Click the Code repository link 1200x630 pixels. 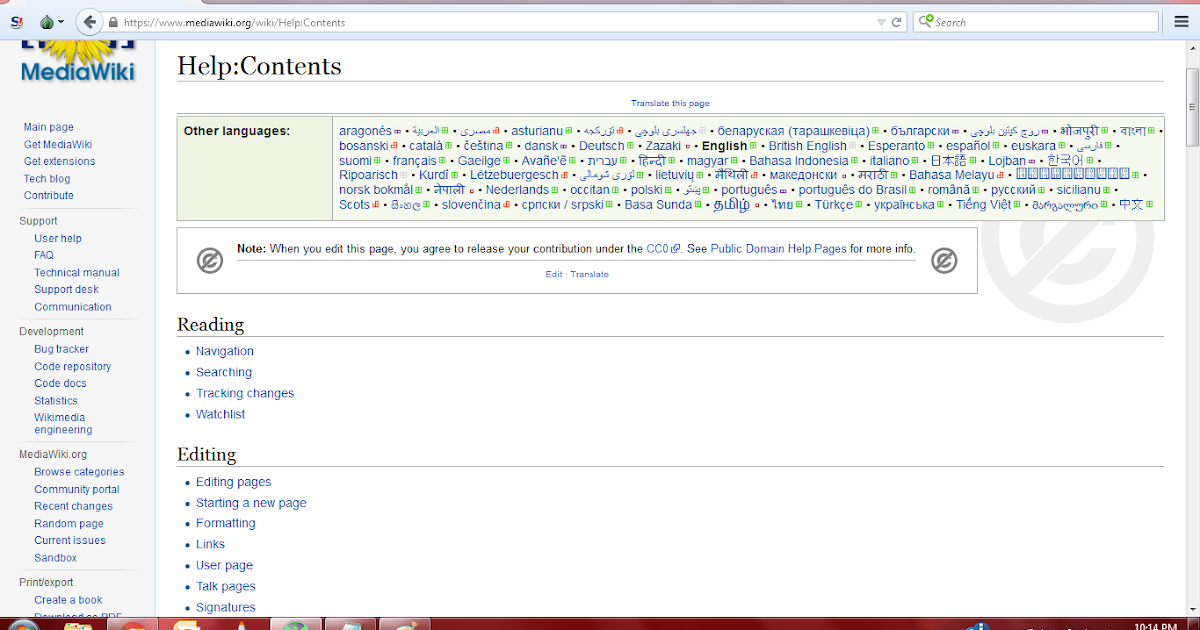point(73,366)
